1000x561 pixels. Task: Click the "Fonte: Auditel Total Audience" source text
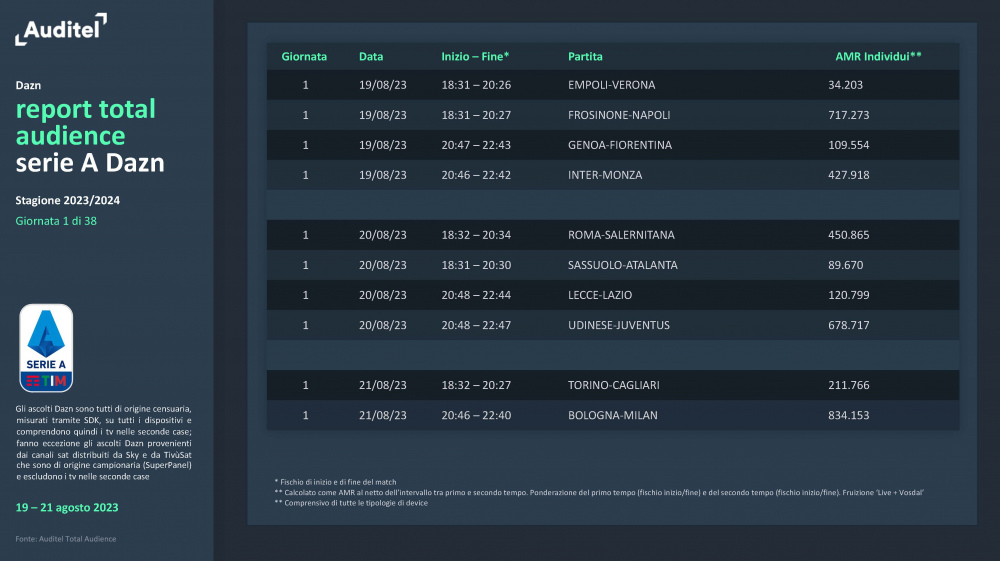(x=66, y=539)
